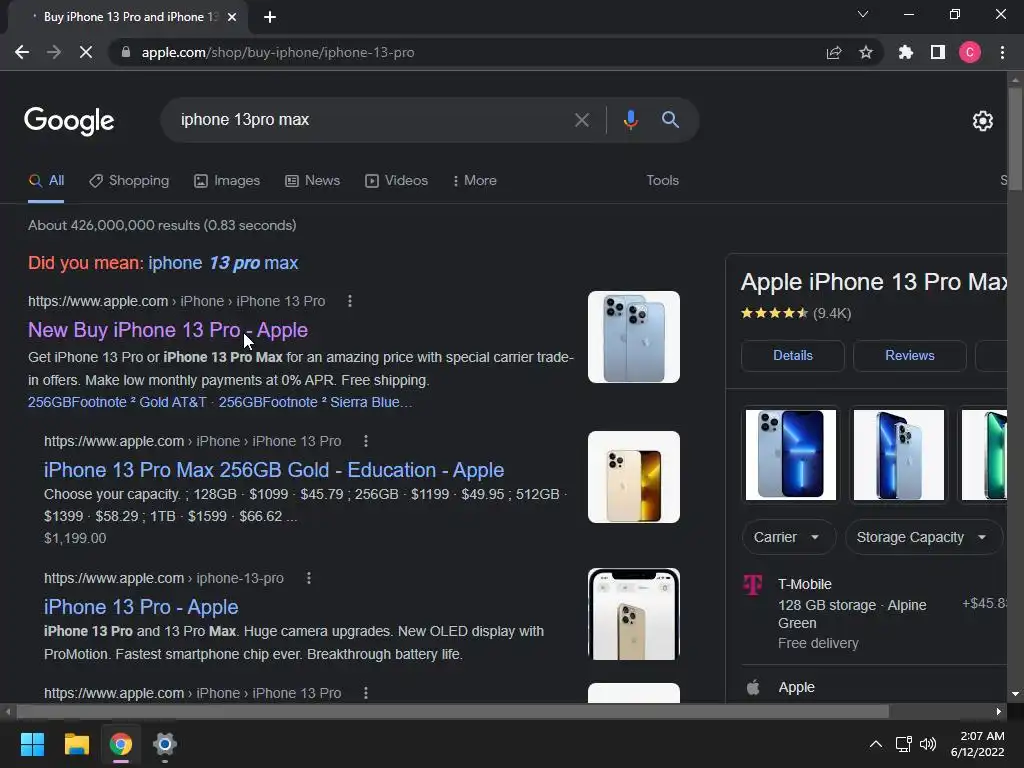Open Google quick settings gear
This screenshot has width=1024, height=768.
coord(983,121)
